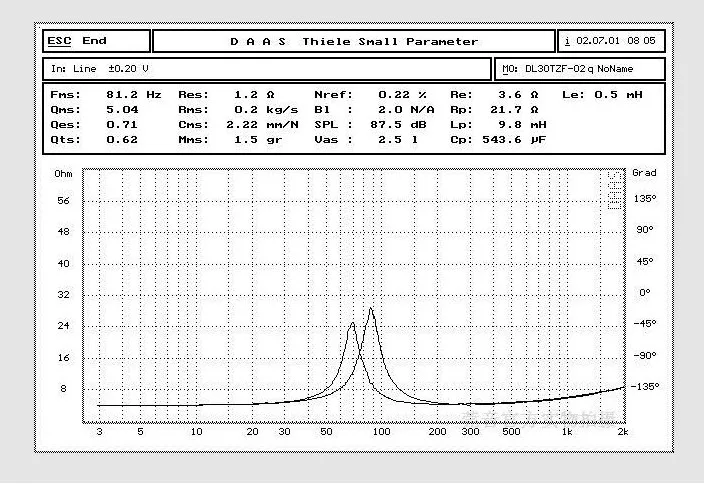Select the MO: DL30TZF-02q NoName field

click(x=578, y=69)
